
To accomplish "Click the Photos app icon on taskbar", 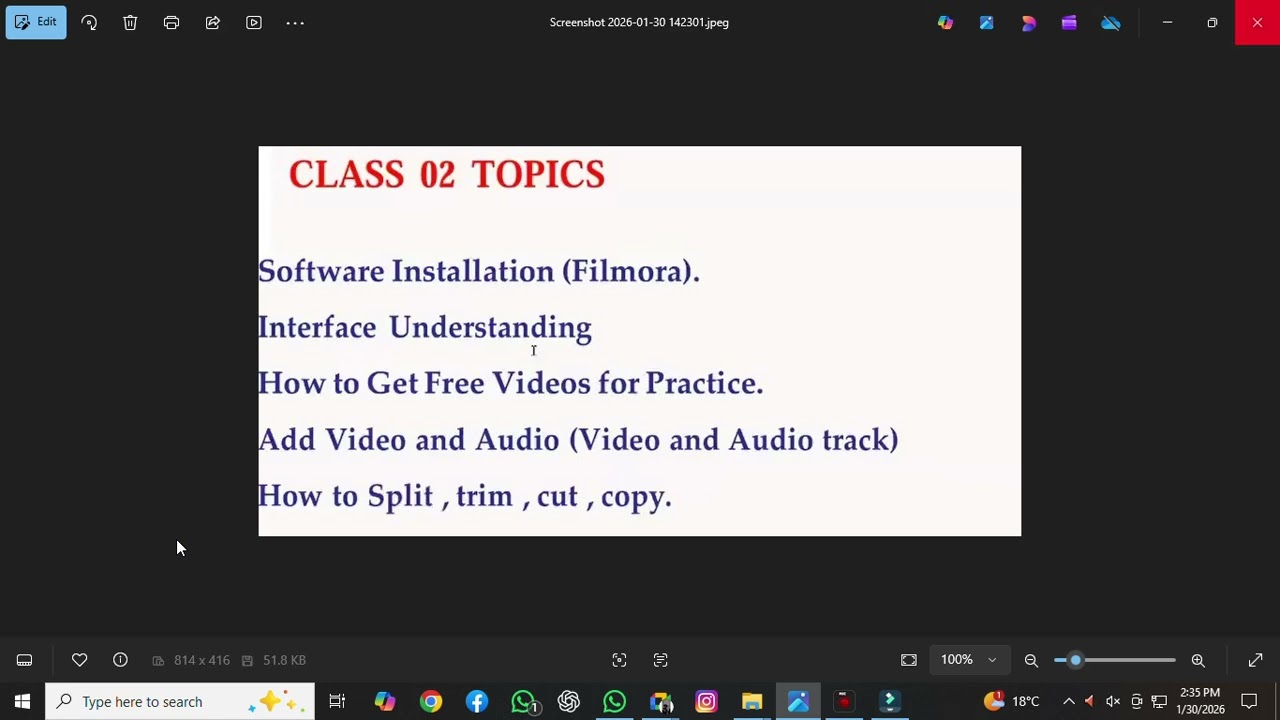I will click(x=798, y=701).
